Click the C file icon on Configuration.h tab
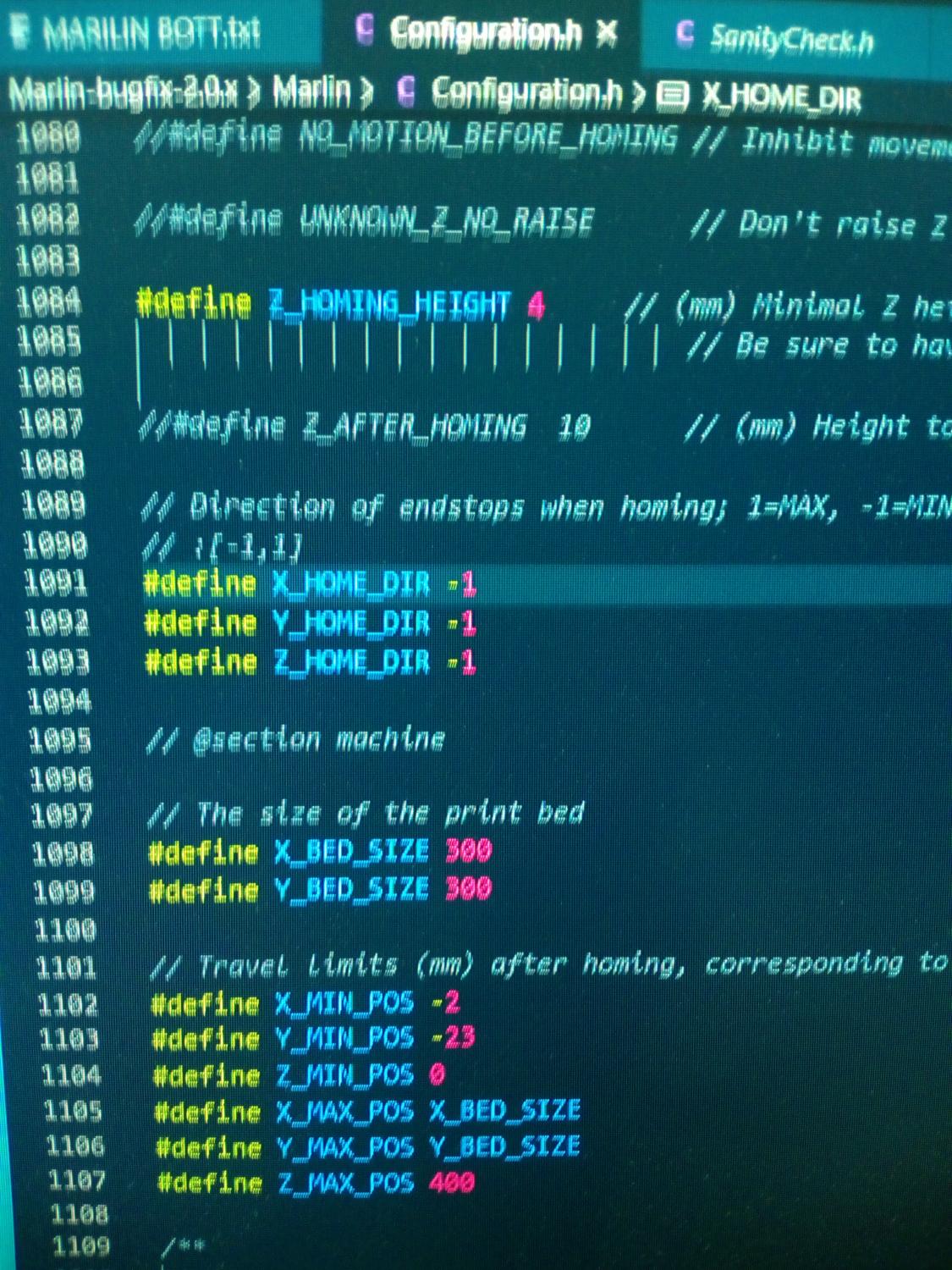This screenshot has width=952, height=1270. (365, 30)
